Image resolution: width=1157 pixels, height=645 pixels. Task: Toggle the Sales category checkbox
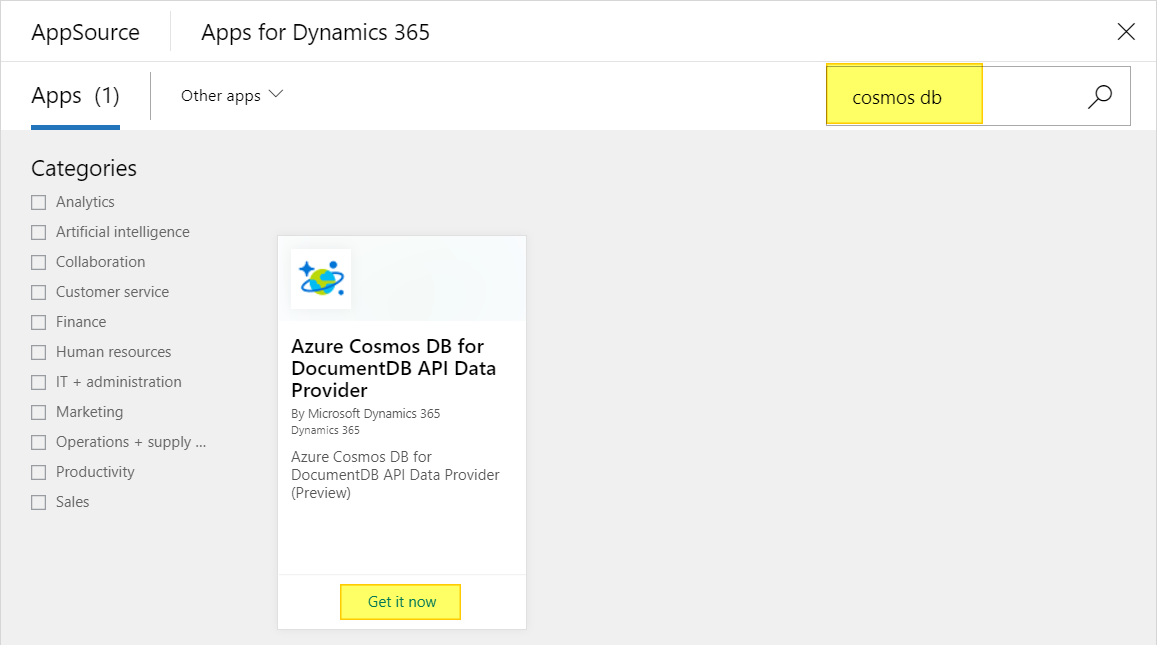coord(38,503)
